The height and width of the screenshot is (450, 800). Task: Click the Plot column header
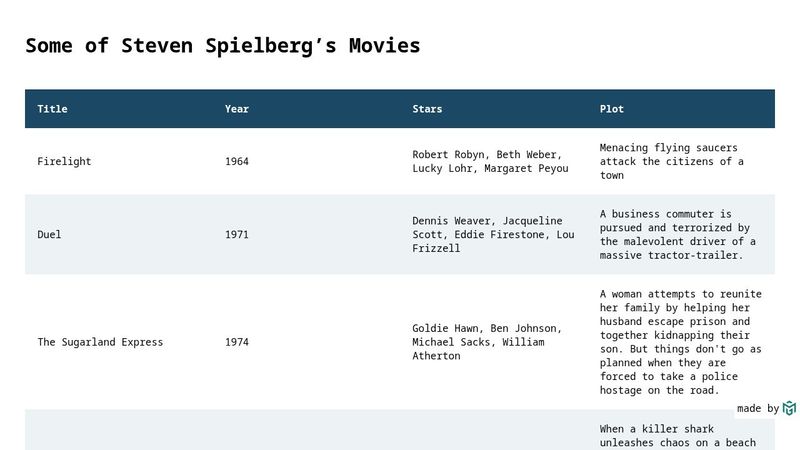tap(612, 109)
